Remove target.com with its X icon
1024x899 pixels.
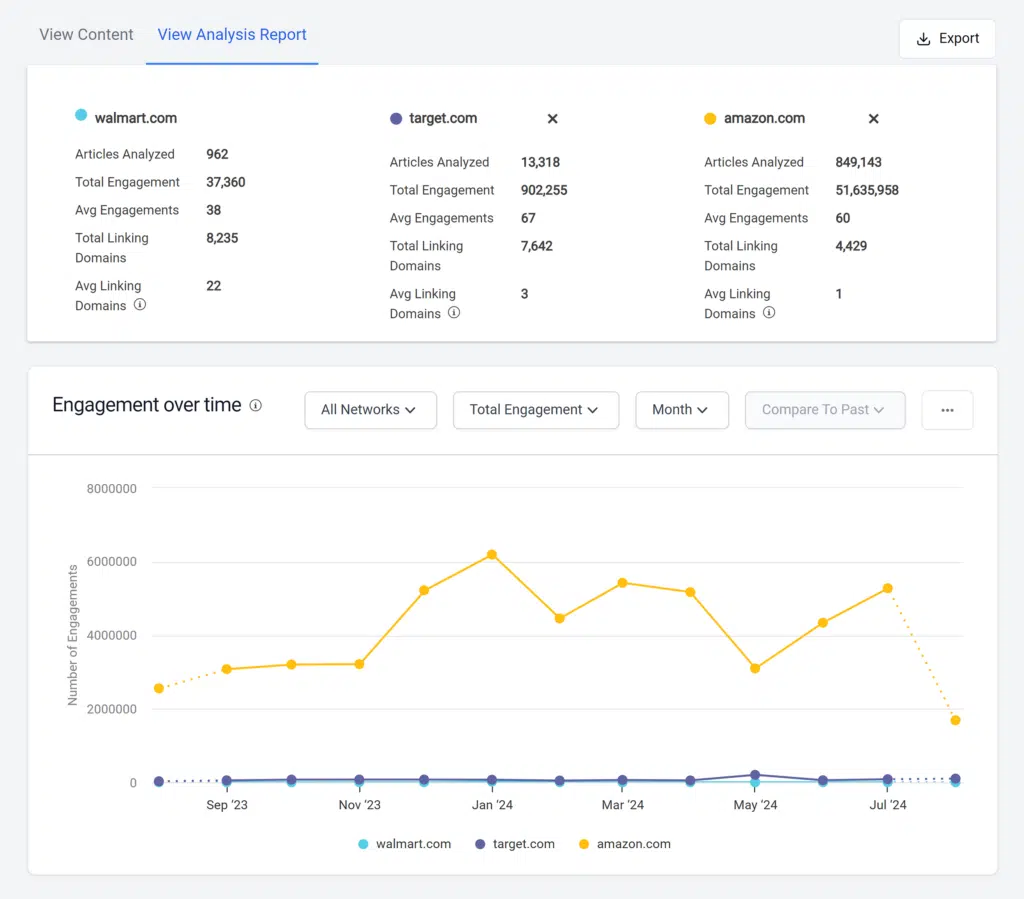pos(552,119)
